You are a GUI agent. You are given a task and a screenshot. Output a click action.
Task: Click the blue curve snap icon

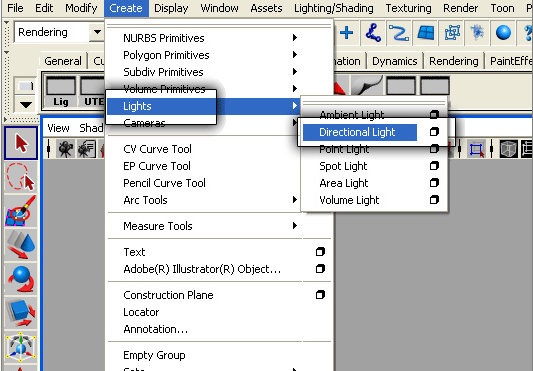399,33
